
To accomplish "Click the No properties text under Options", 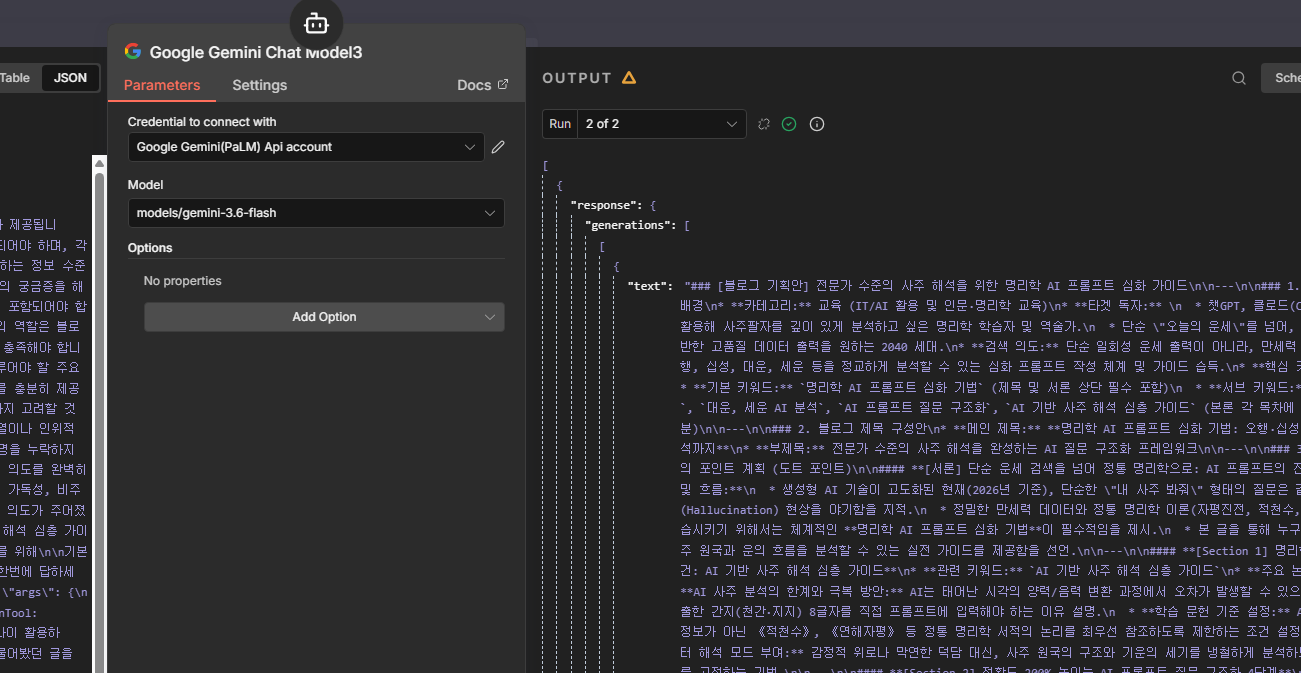I will point(183,281).
